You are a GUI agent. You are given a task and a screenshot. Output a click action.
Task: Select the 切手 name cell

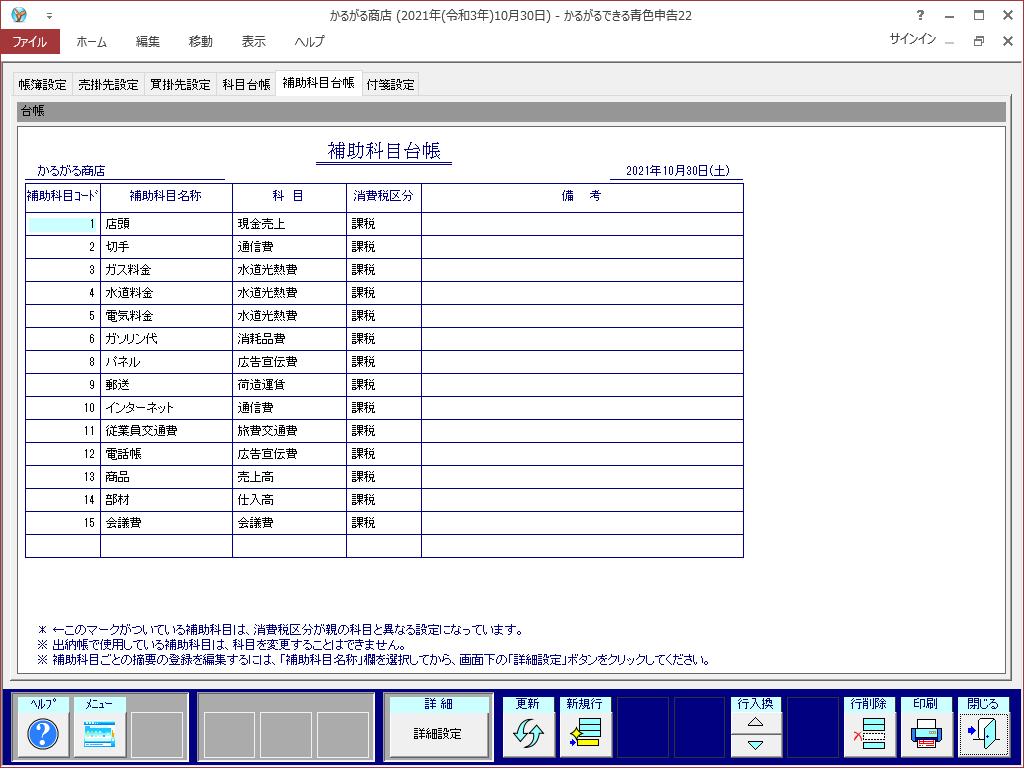tap(167, 247)
